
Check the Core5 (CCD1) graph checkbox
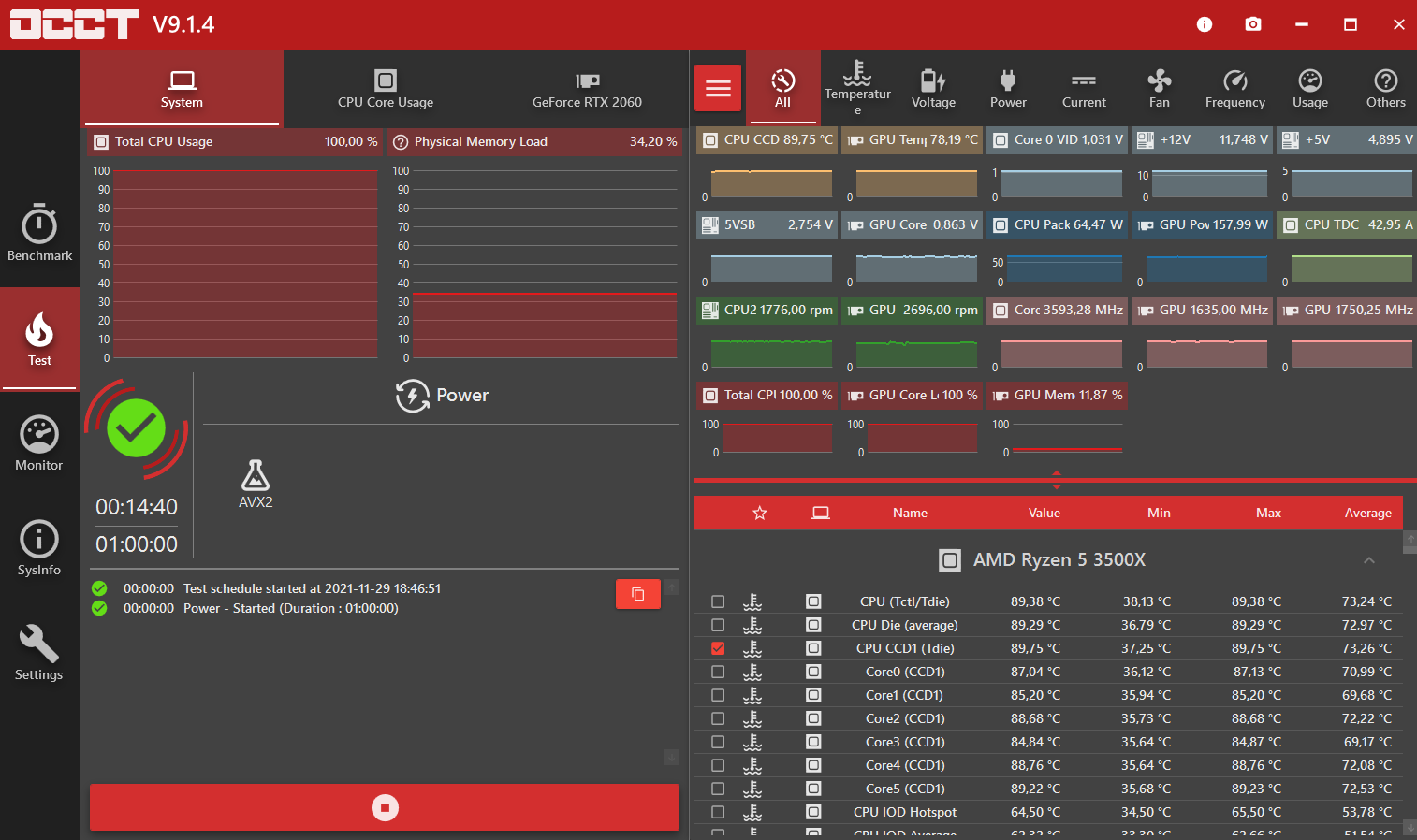[x=718, y=789]
